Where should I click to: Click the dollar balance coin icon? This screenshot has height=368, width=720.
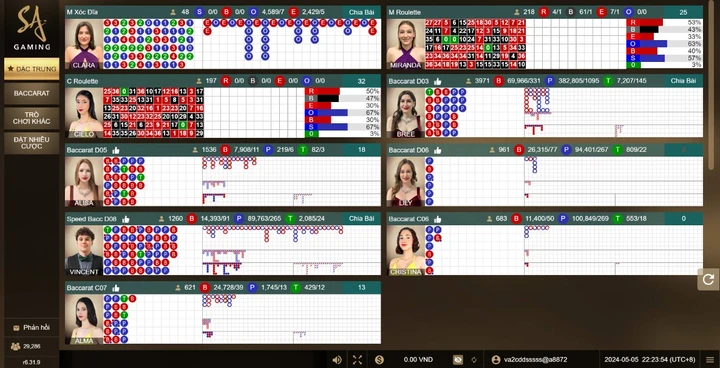pos(379,360)
